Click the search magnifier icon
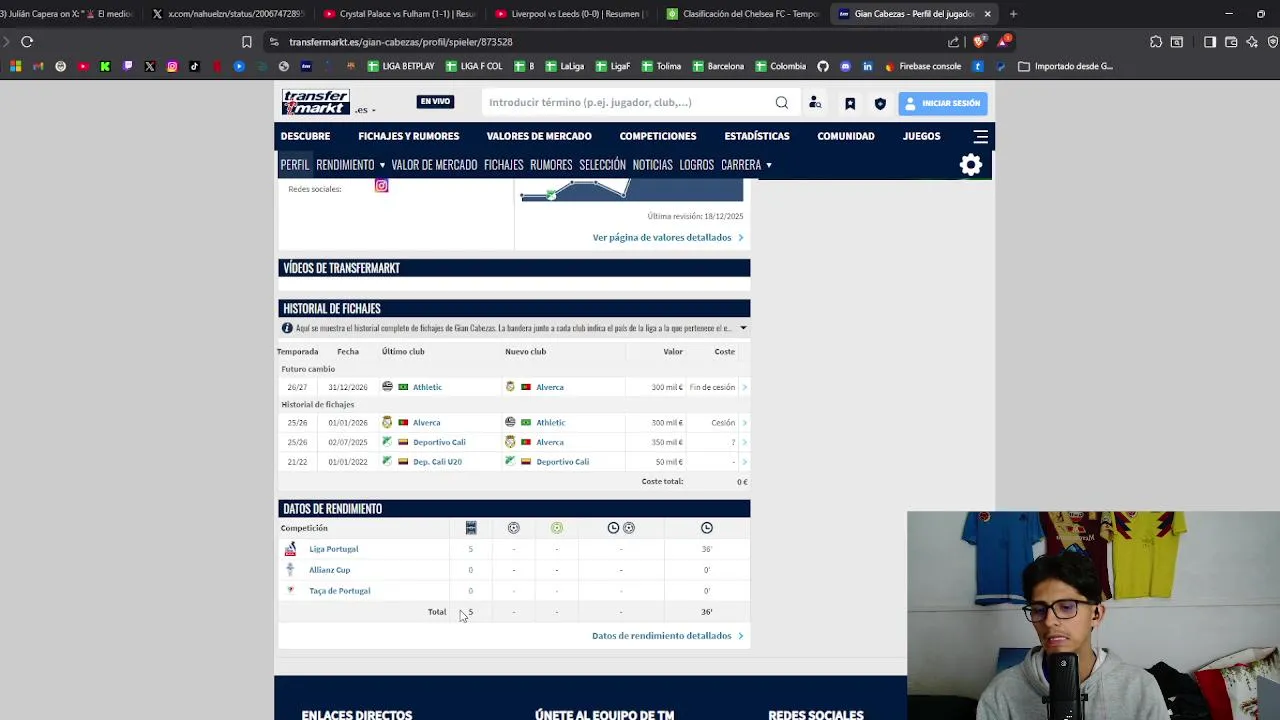 pos(782,102)
